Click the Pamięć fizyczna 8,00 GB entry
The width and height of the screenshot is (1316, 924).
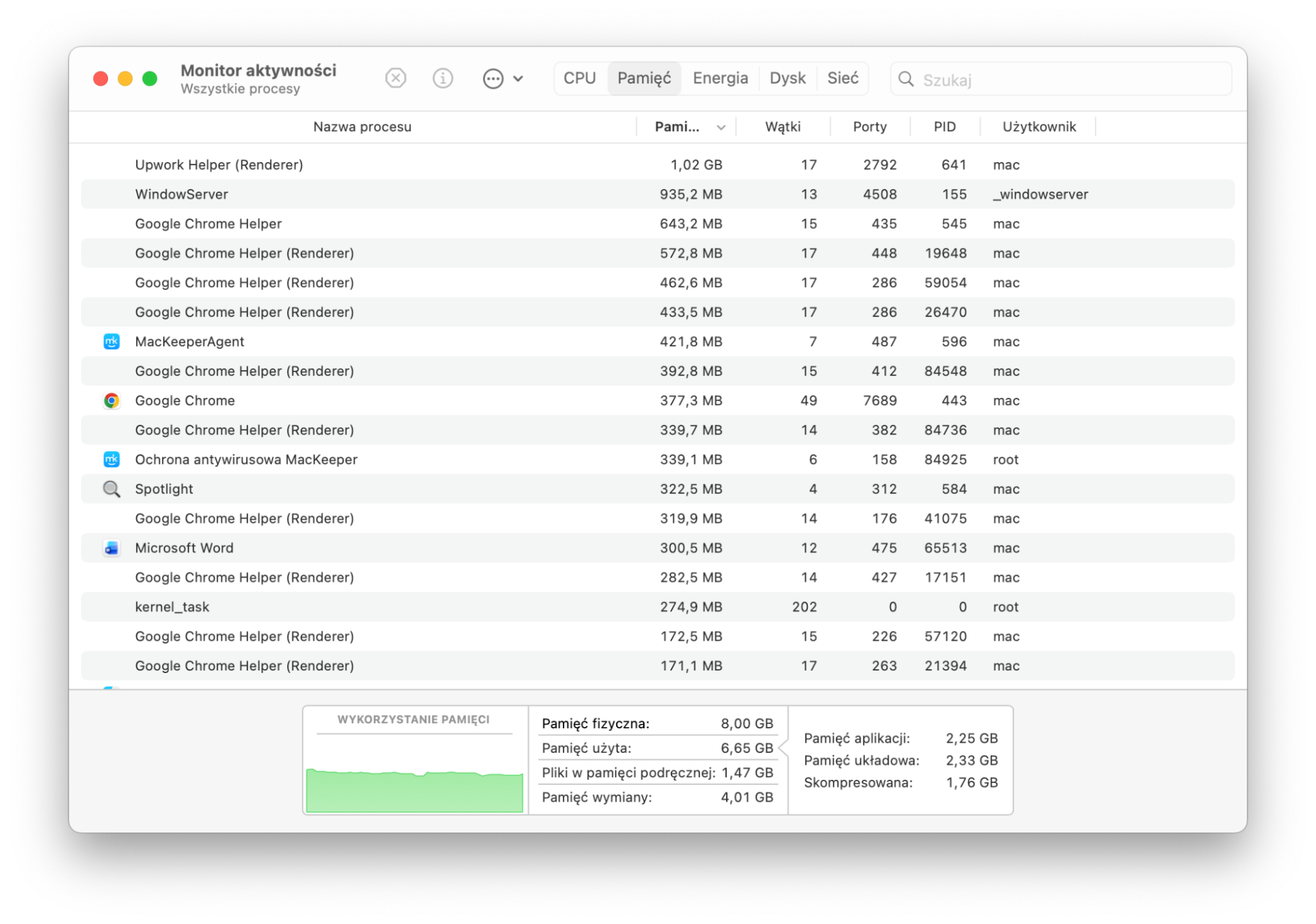point(657,724)
